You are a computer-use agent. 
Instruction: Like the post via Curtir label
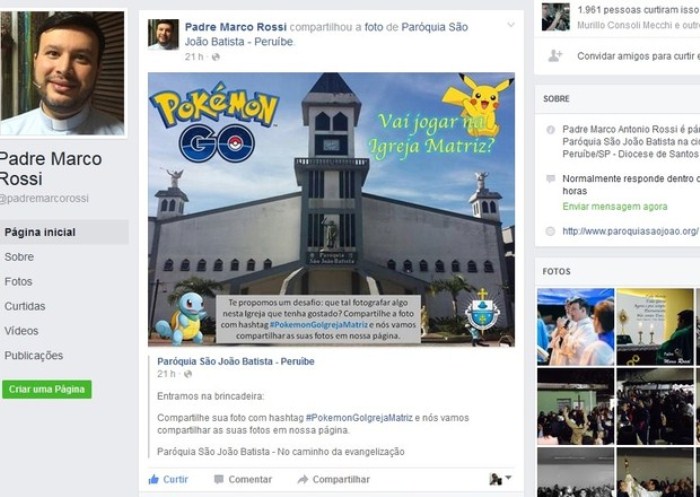click(175, 479)
